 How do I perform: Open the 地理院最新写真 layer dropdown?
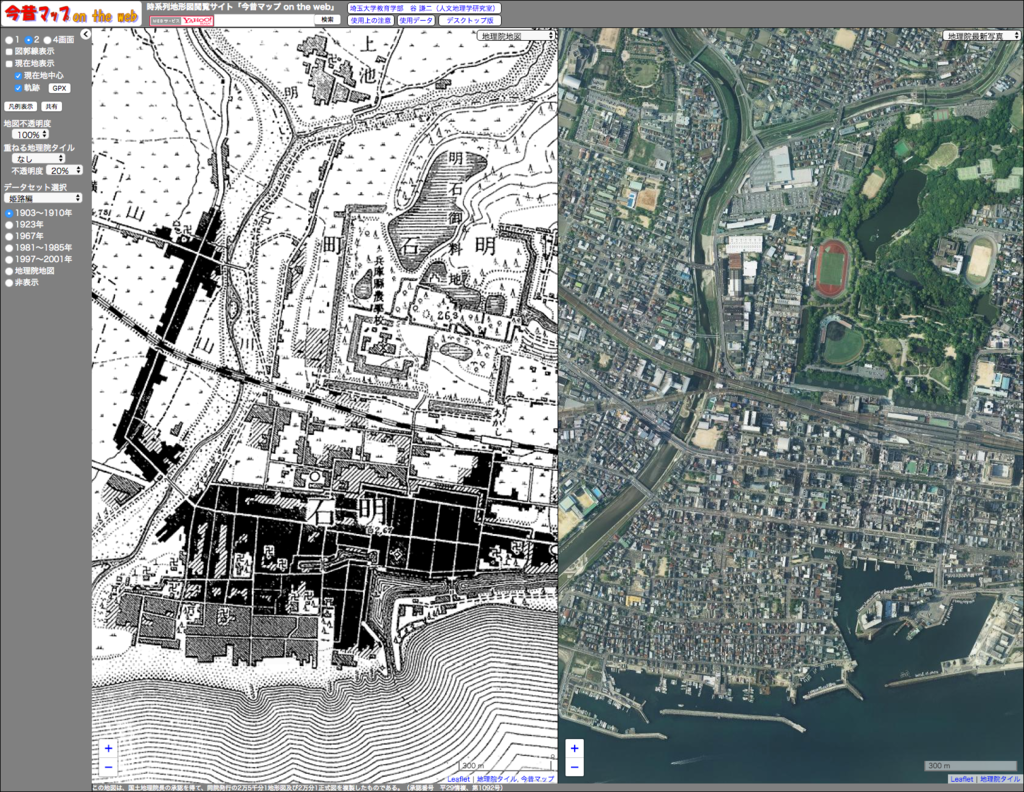pyautogui.click(x=981, y=35)
